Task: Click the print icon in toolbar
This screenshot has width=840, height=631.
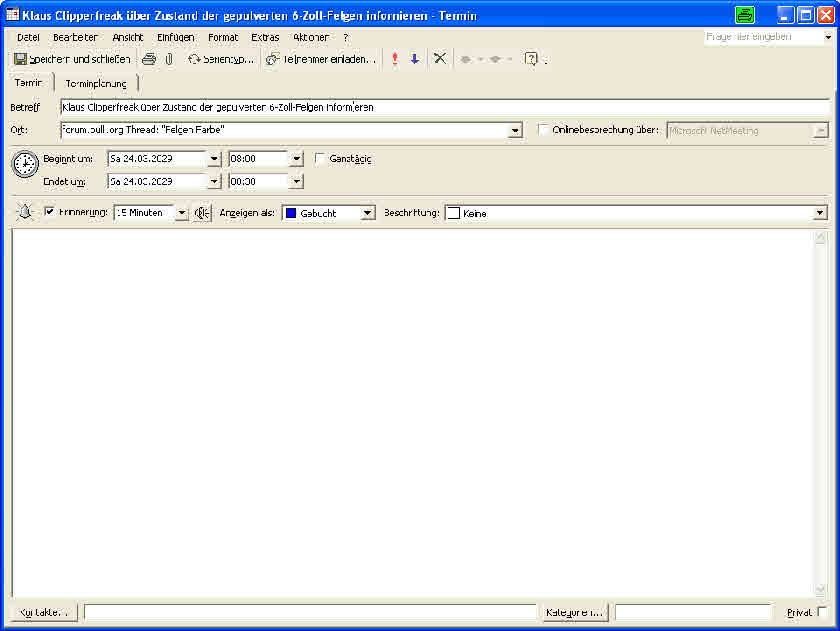Action: pos(149,59)
